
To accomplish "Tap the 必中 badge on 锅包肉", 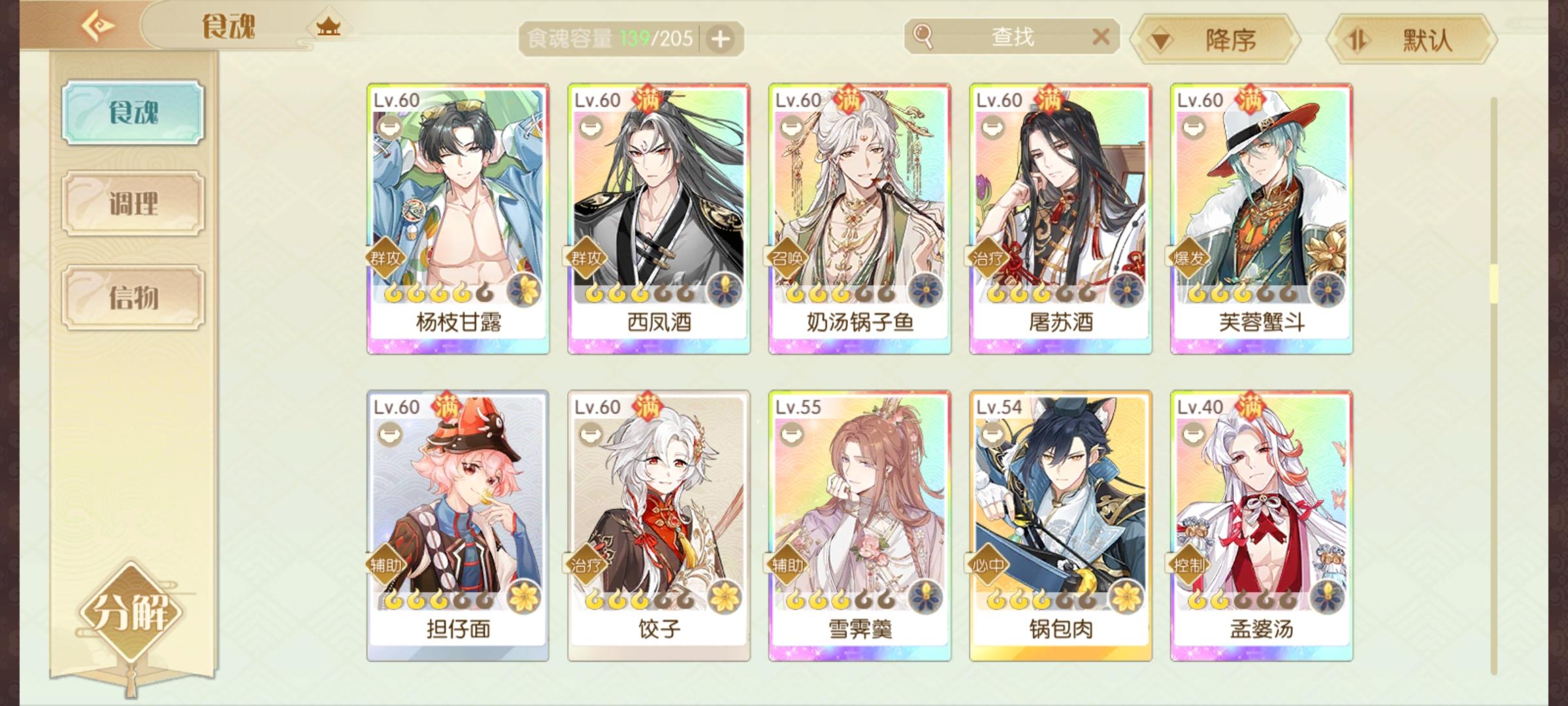I will coord(988,564).
